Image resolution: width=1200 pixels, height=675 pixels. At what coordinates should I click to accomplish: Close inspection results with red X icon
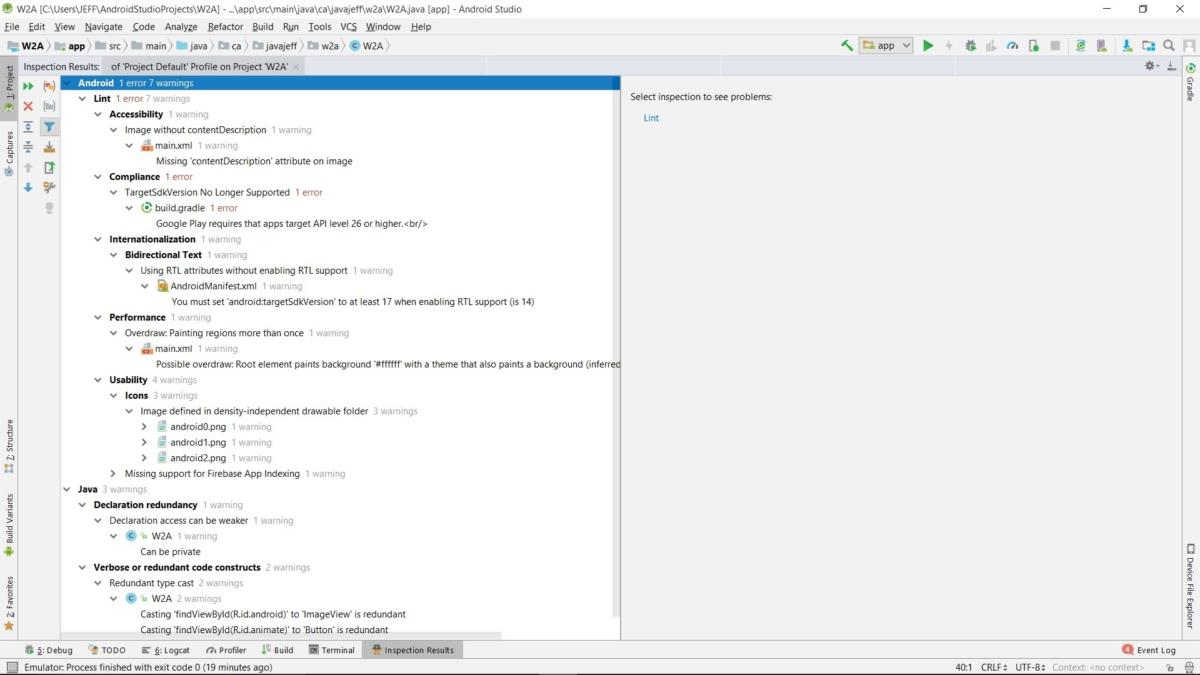28,106
